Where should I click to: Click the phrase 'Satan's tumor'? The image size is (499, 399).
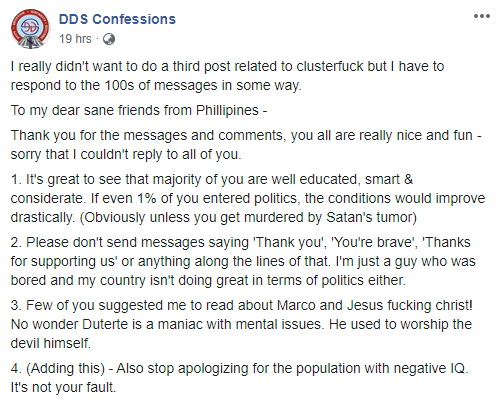[x=371, y=217]
